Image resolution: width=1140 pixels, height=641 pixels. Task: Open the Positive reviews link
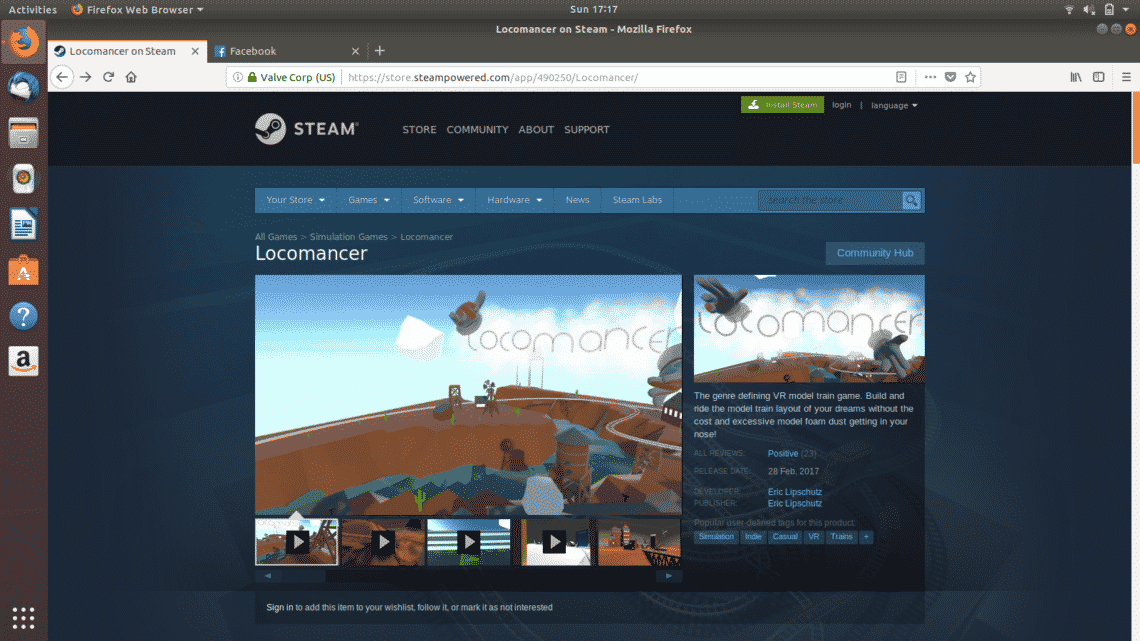tap(782, 453)
